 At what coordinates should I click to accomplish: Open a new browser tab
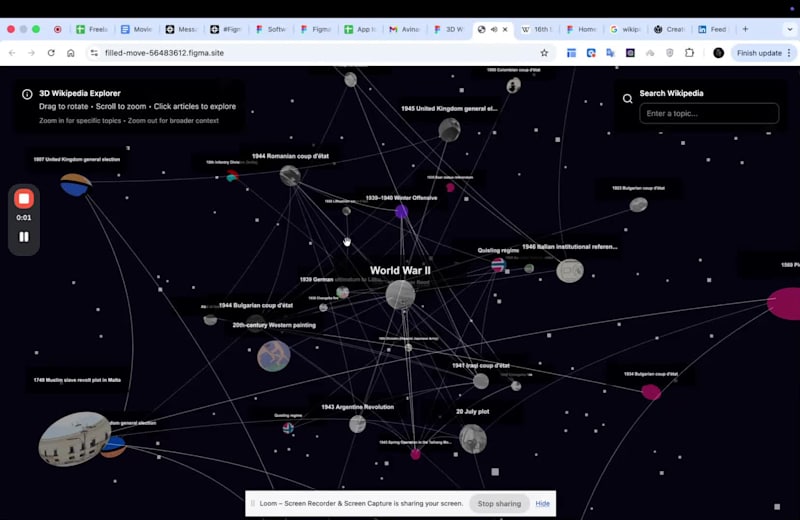745,29
